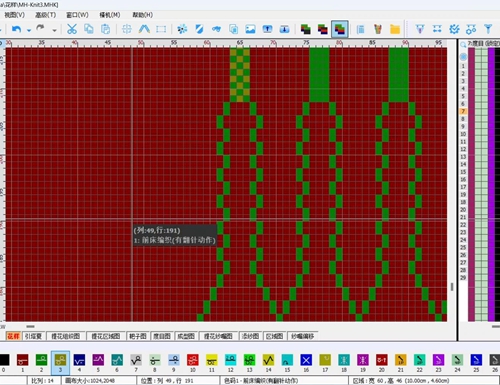Viewport: 500px width, 385px height.
Task: Toggle the first red-green overlay view button
Action: point(305,29)
